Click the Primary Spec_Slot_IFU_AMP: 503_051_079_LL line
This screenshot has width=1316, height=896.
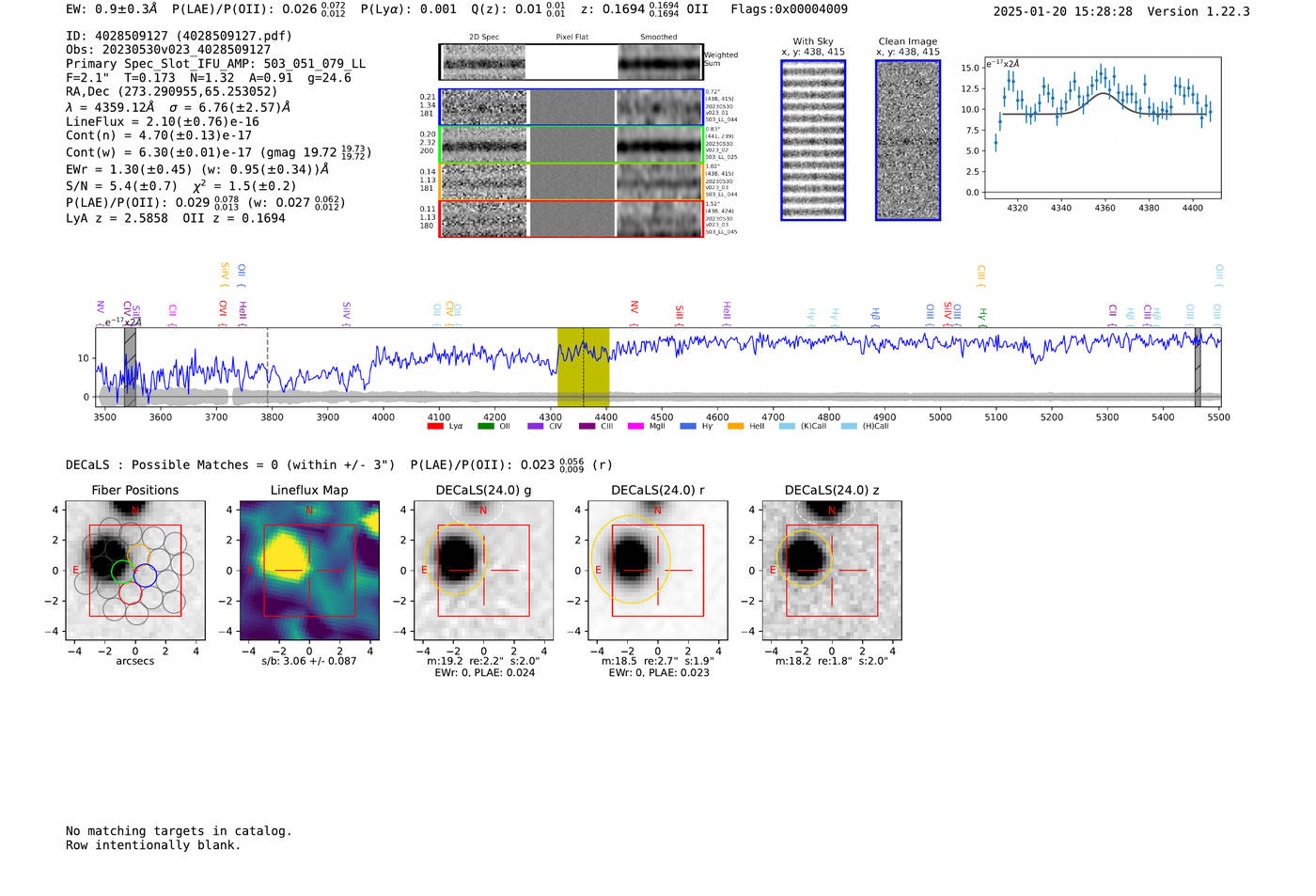[215, 64]
